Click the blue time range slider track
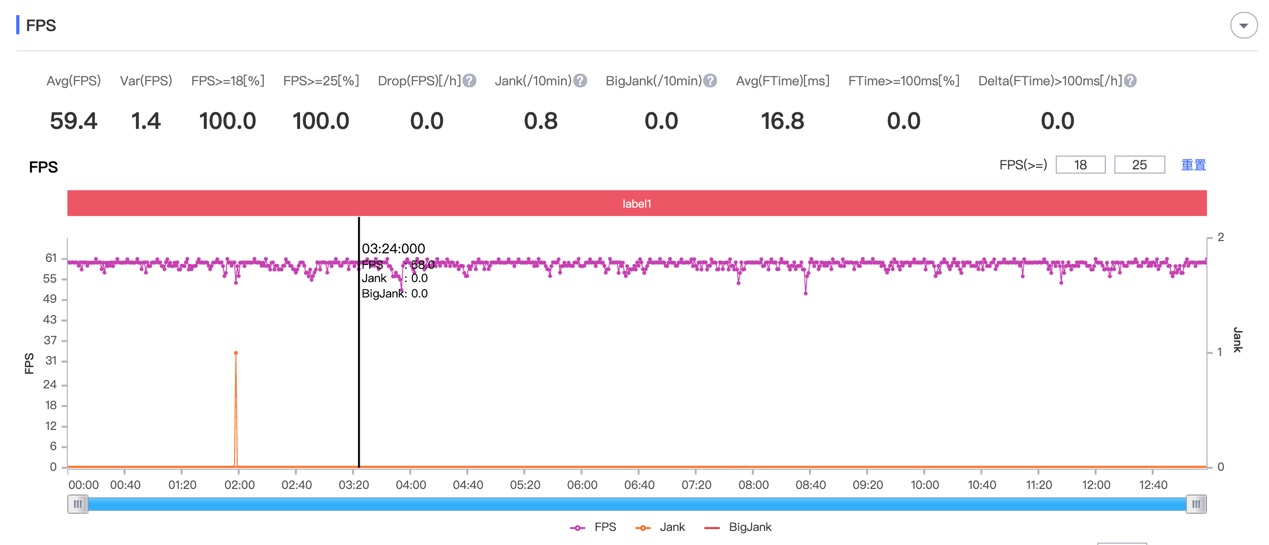 (x=637, y=505)
